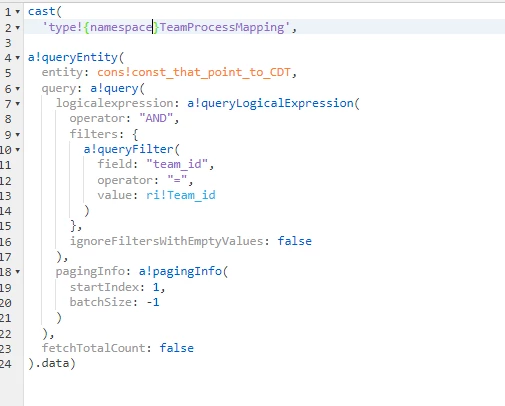Click a!queryLogicalExpression function name
This screenshot has width=505, height=406.
point(270,103)
